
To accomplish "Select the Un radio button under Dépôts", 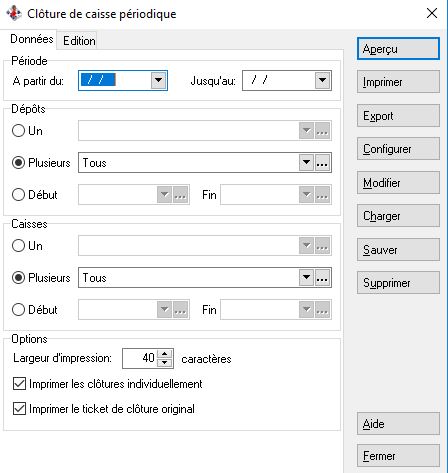I will (18, 131).
